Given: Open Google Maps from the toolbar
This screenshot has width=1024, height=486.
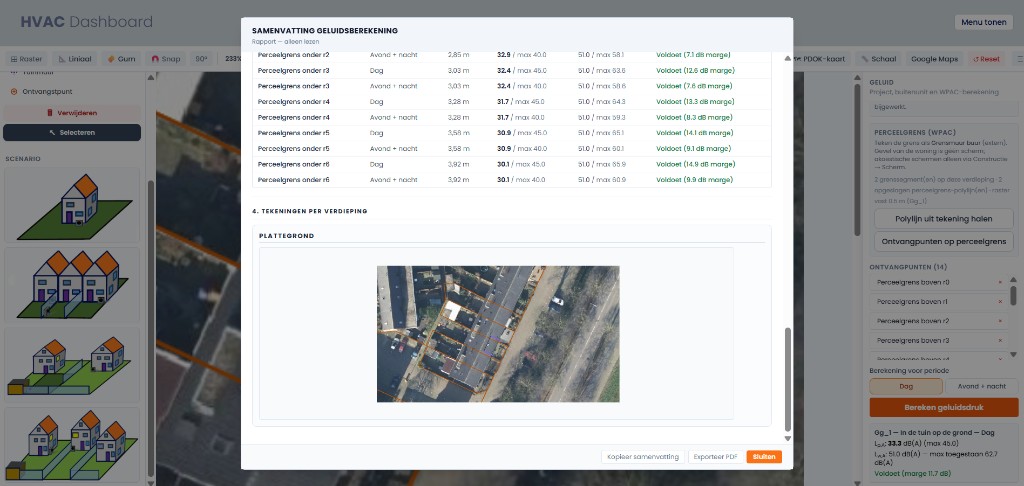Looking at the screenshot, I should coord(934,59).
